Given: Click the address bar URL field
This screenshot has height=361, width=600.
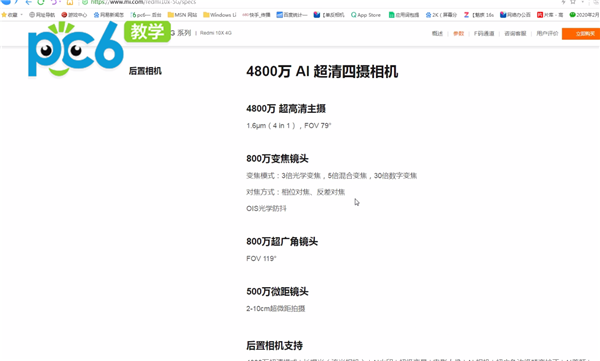Looking at the screenshot, I should point(306,2).
